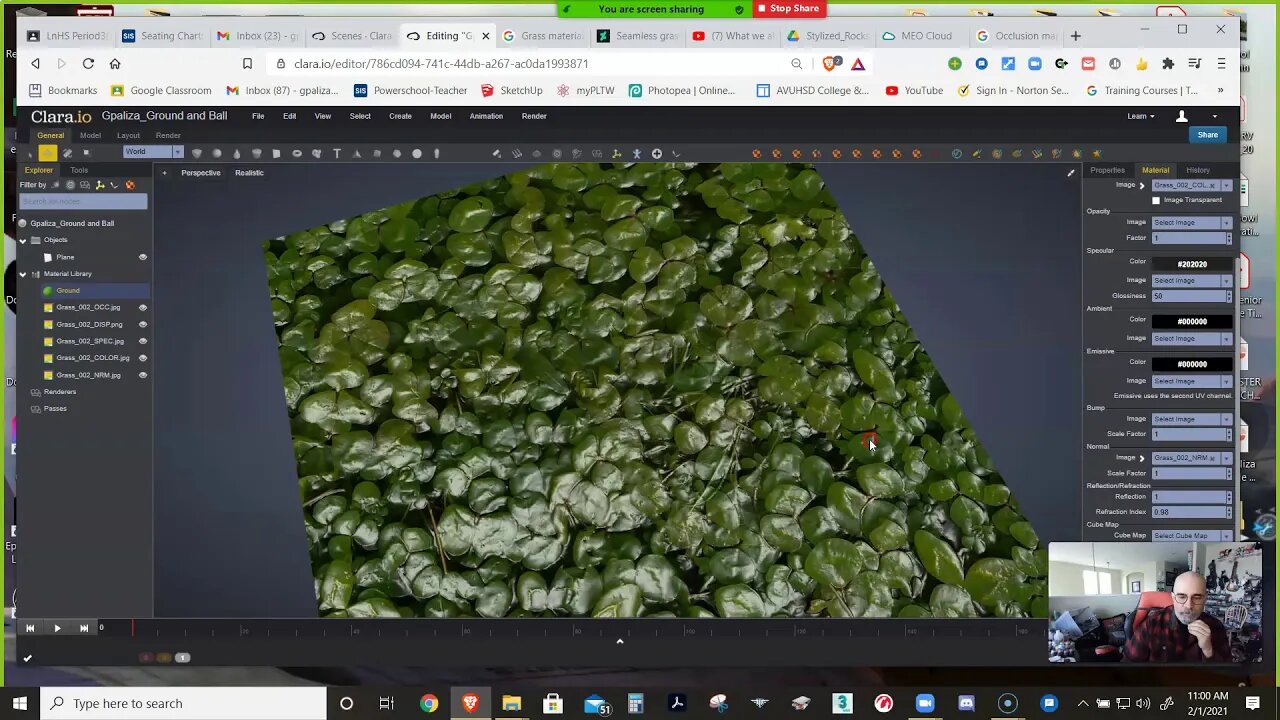Open the Brave extensions puzzle icon
Image resolution: width=1280 pixels, height=720 pixels.
pyautogui.click(x=1168, y=64)
